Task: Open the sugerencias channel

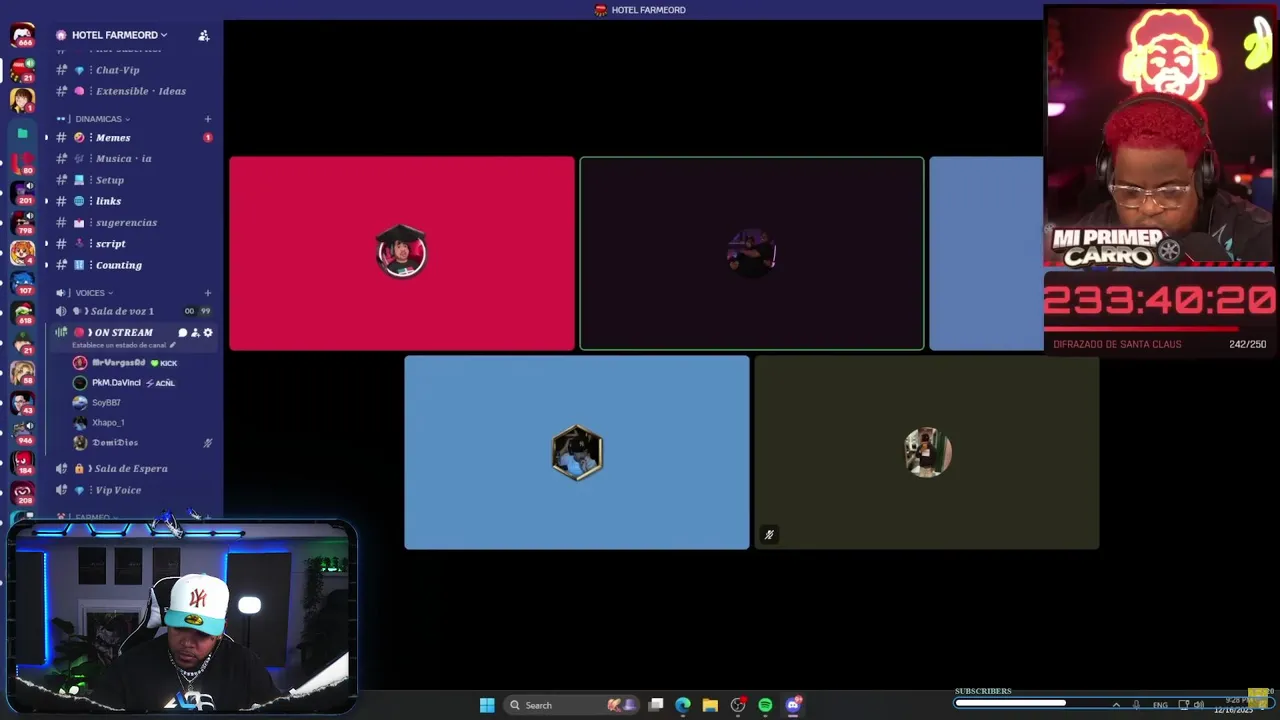Action: pyautogui.click(x=126, y=223)
